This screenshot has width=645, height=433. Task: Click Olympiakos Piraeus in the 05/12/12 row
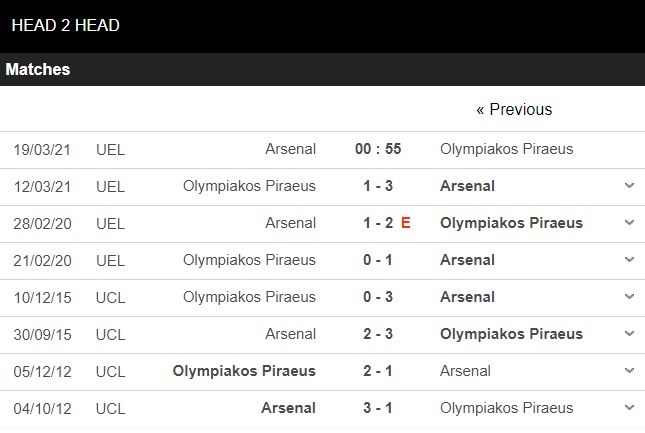244,371
